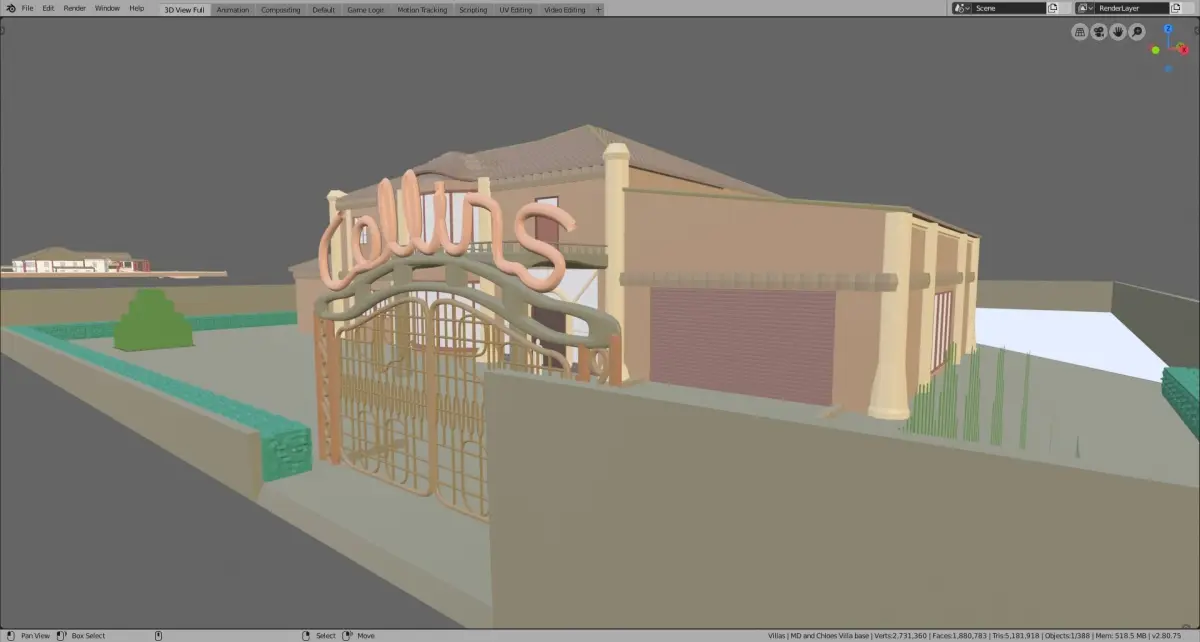The height and width of the screenshot is (642, 1200).
Task: Switch to the Animation workspace tab
Action: (x=233, y=9)
